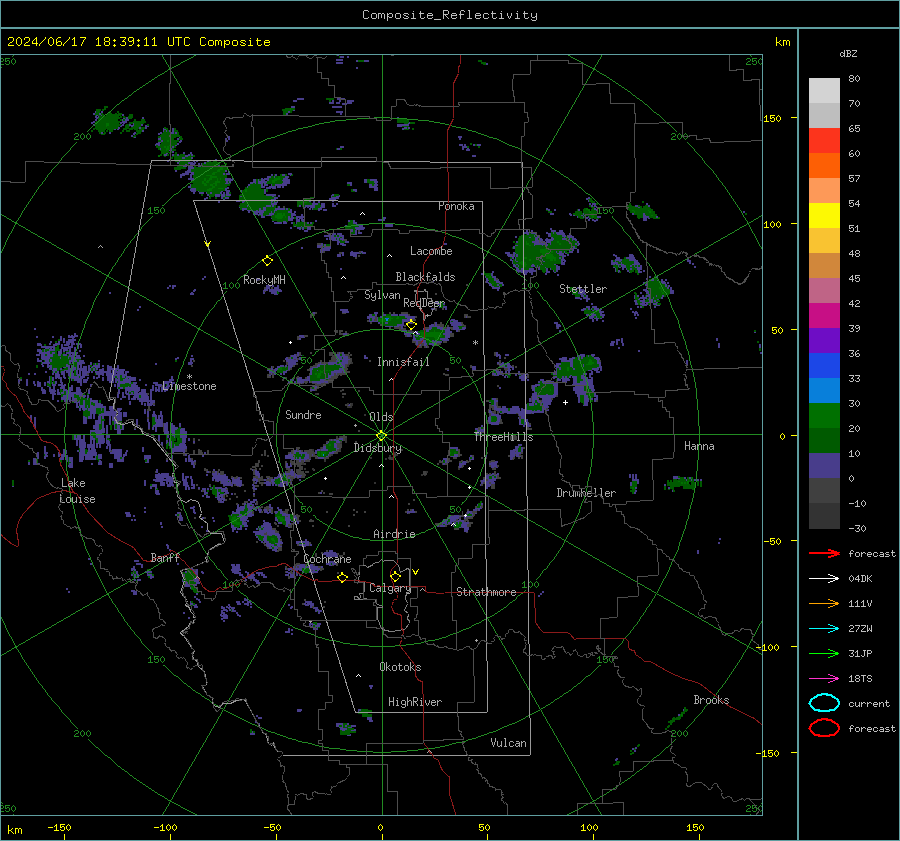
Task: Click the Drumheller city label
Action: pyautogui.click(x=586, y=493)
